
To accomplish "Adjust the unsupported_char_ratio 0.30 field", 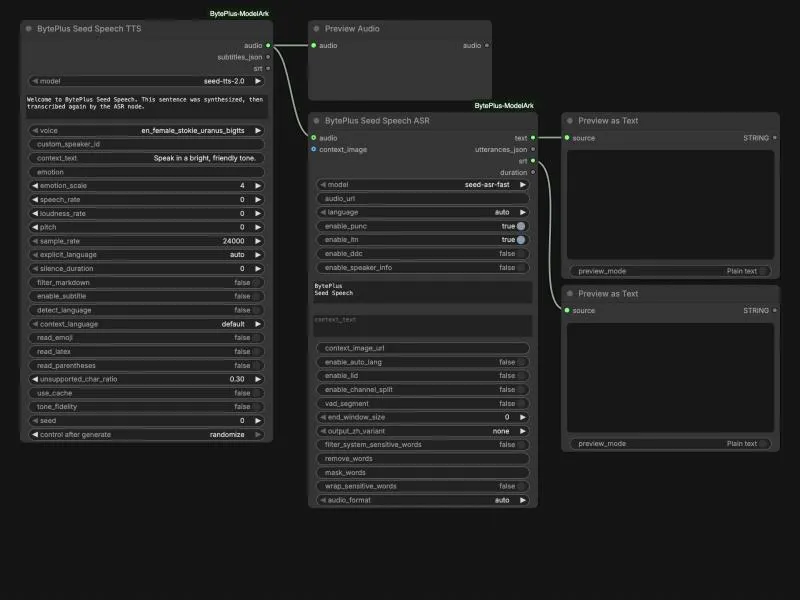I will pos(146,379).
